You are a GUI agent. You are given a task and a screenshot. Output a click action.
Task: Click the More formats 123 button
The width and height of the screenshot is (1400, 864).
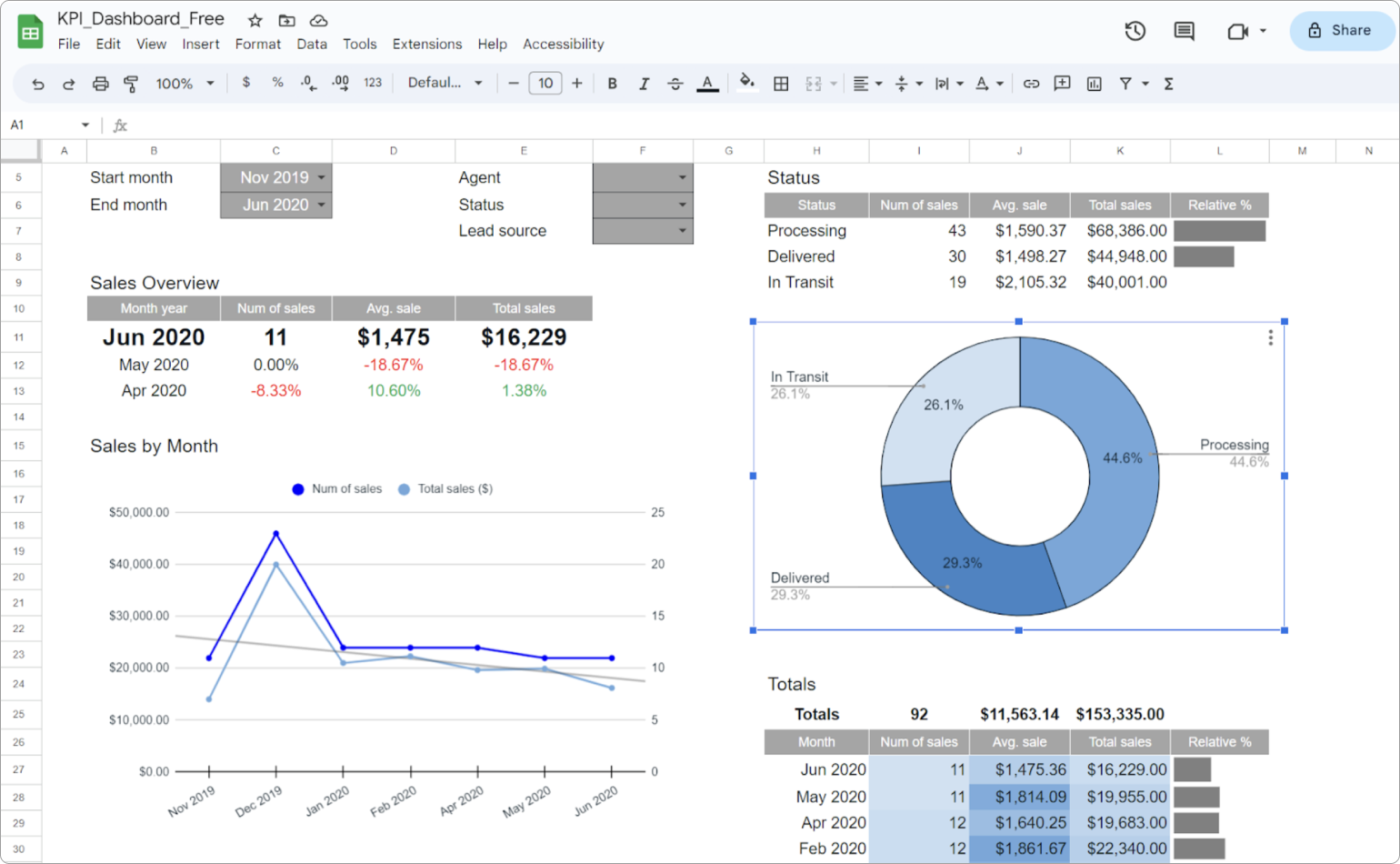click(373, 83)
